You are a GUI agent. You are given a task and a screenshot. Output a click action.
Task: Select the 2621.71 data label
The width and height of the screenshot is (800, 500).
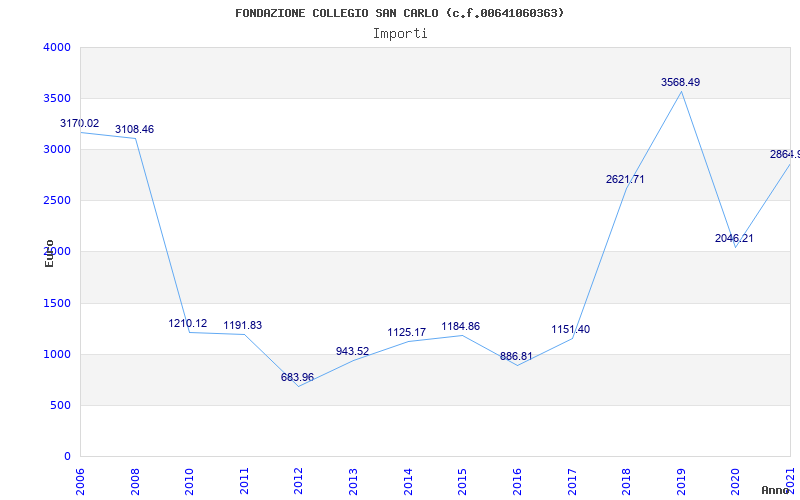(x=625, y=180)
